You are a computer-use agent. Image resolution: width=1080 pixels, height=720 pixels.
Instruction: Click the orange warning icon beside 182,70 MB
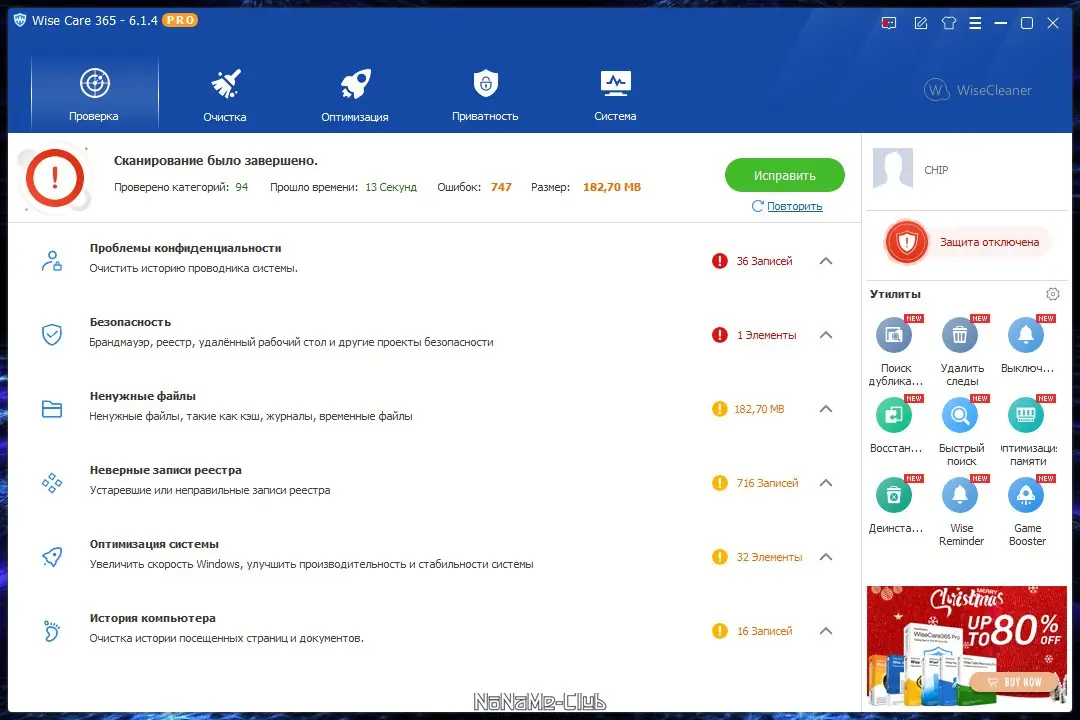[x=719, y=409]
